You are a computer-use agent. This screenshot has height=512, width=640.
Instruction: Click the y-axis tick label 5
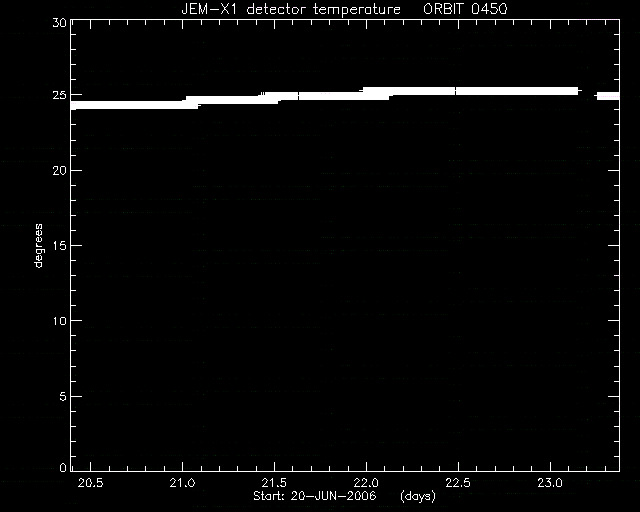[63, 396]
